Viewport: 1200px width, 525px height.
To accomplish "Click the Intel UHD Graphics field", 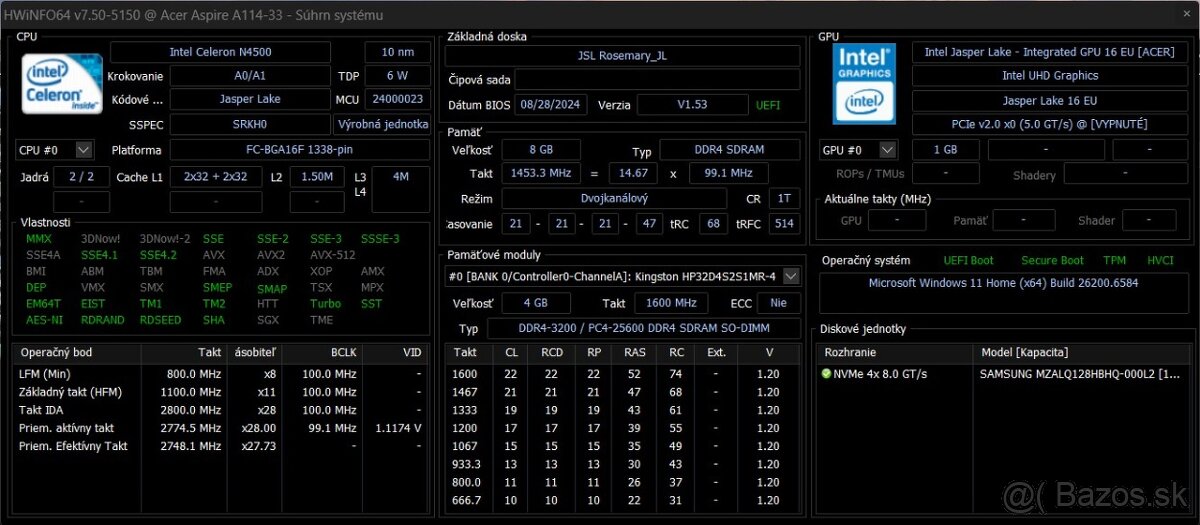I will [1050, 76].
